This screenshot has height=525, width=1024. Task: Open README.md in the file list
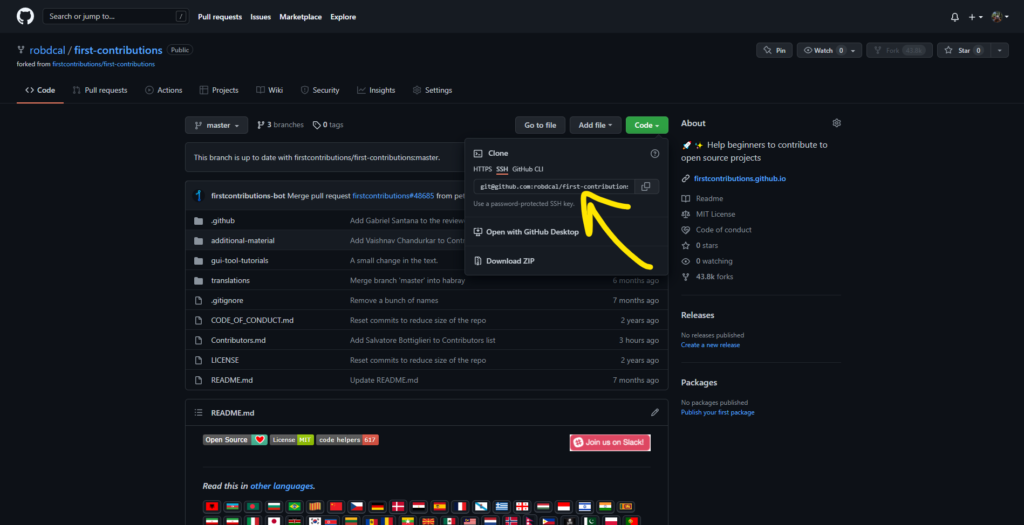click(x=232, y=380)
